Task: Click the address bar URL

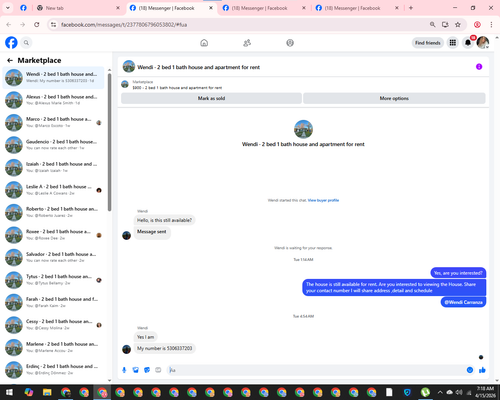Action: tap(124, 25)
